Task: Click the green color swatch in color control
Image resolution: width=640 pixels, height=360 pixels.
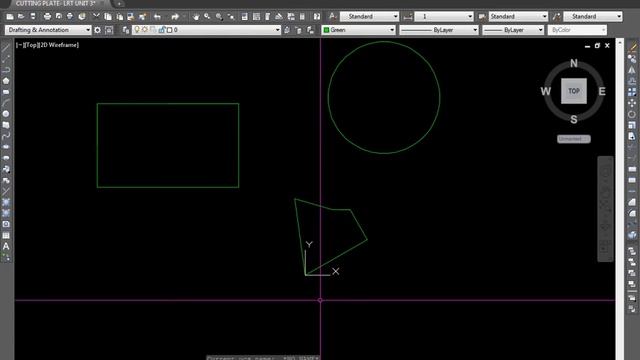Action: click(326, 30)
